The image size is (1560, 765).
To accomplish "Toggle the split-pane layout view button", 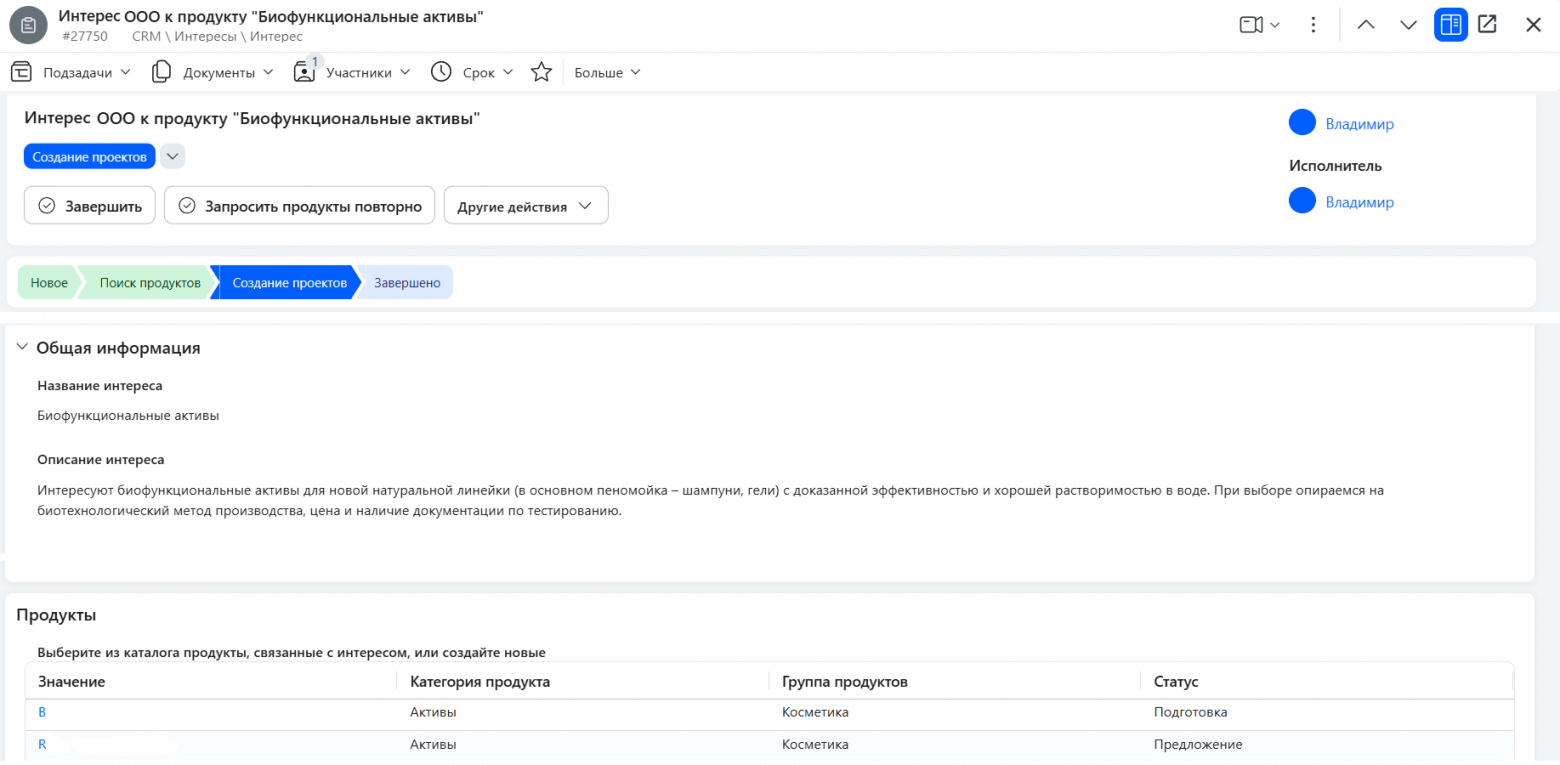I will (x=1450, y=24).
